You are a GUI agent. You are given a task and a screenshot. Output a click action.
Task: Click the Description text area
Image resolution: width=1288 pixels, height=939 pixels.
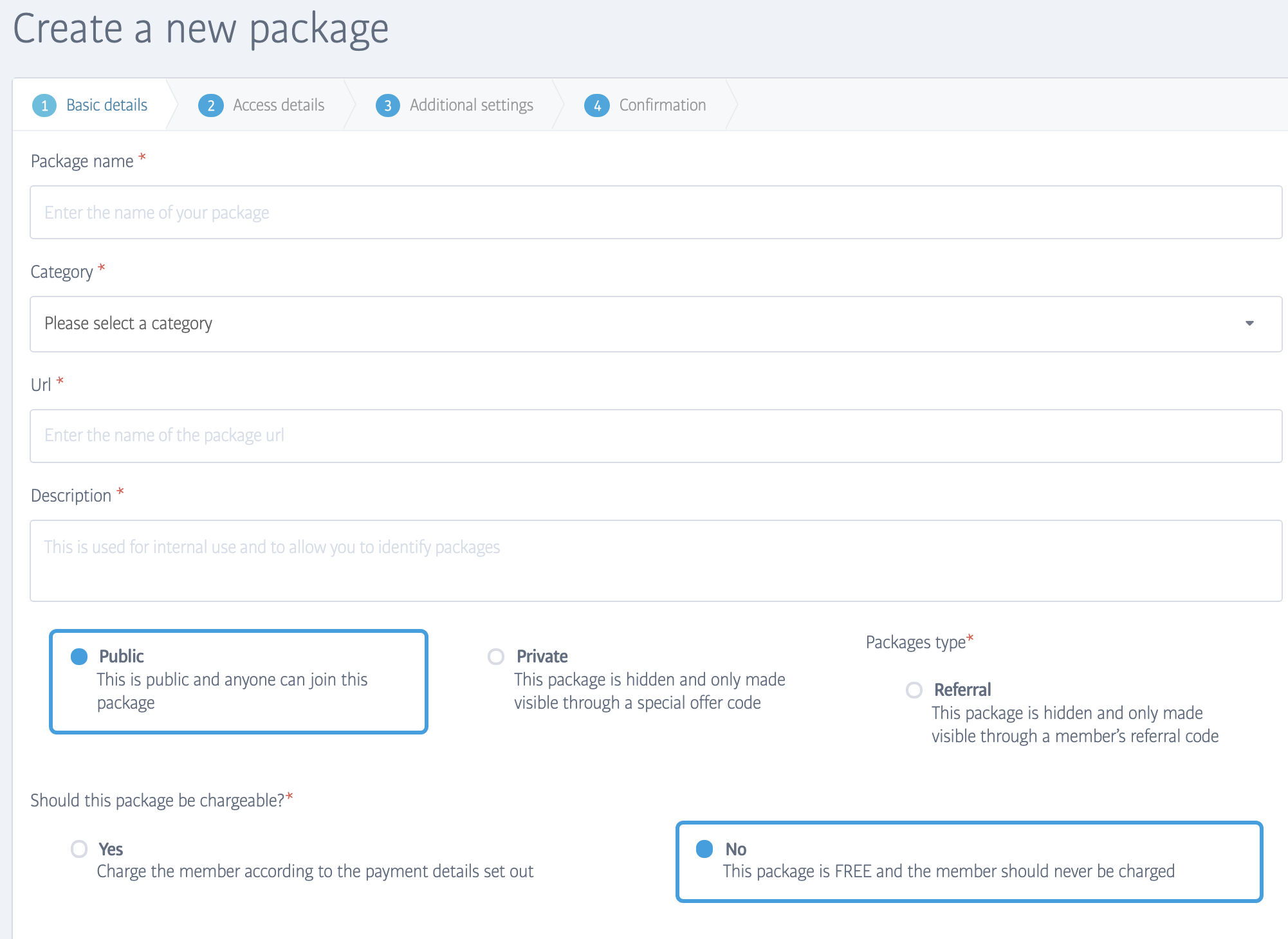click(655, 560)
